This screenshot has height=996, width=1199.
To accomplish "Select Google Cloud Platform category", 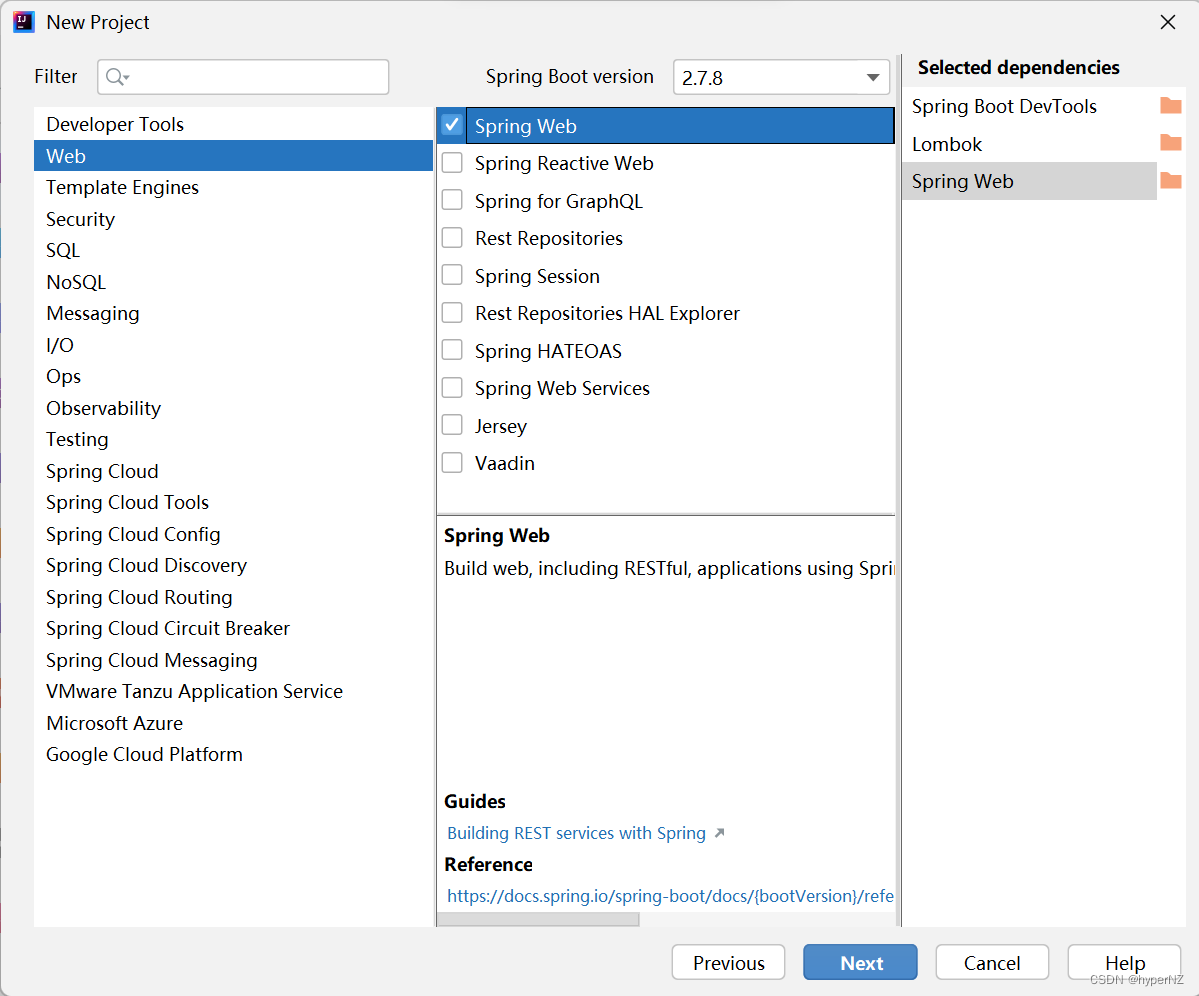I will tap(233, 754).
